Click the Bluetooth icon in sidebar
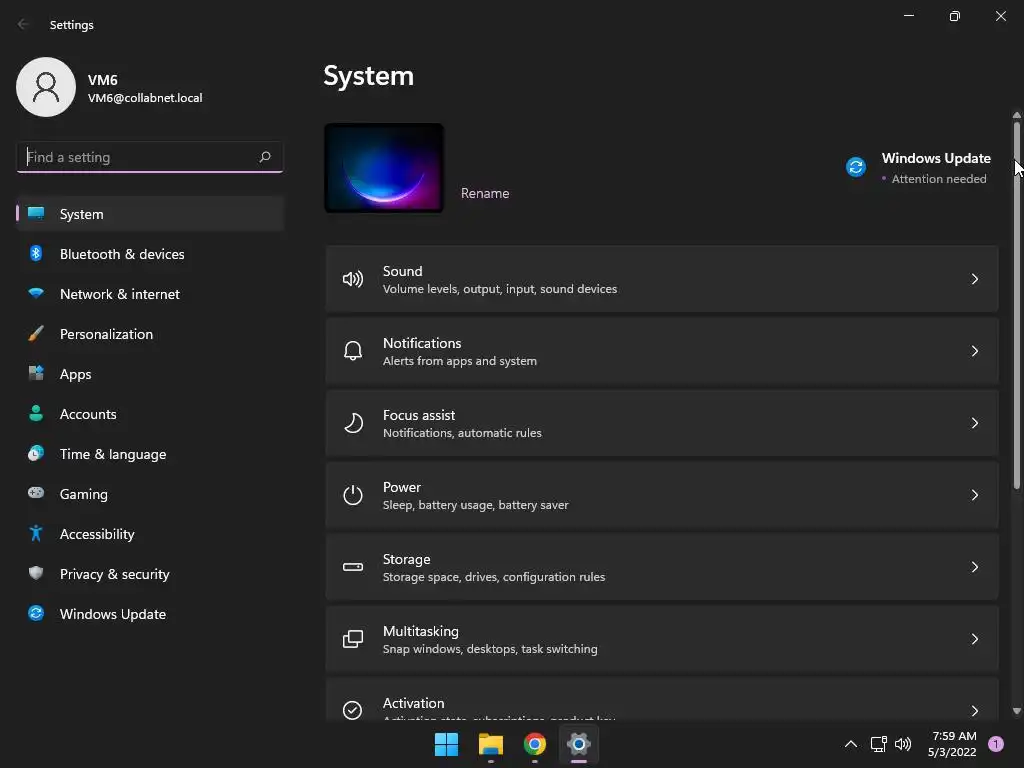 click(36, 253)
